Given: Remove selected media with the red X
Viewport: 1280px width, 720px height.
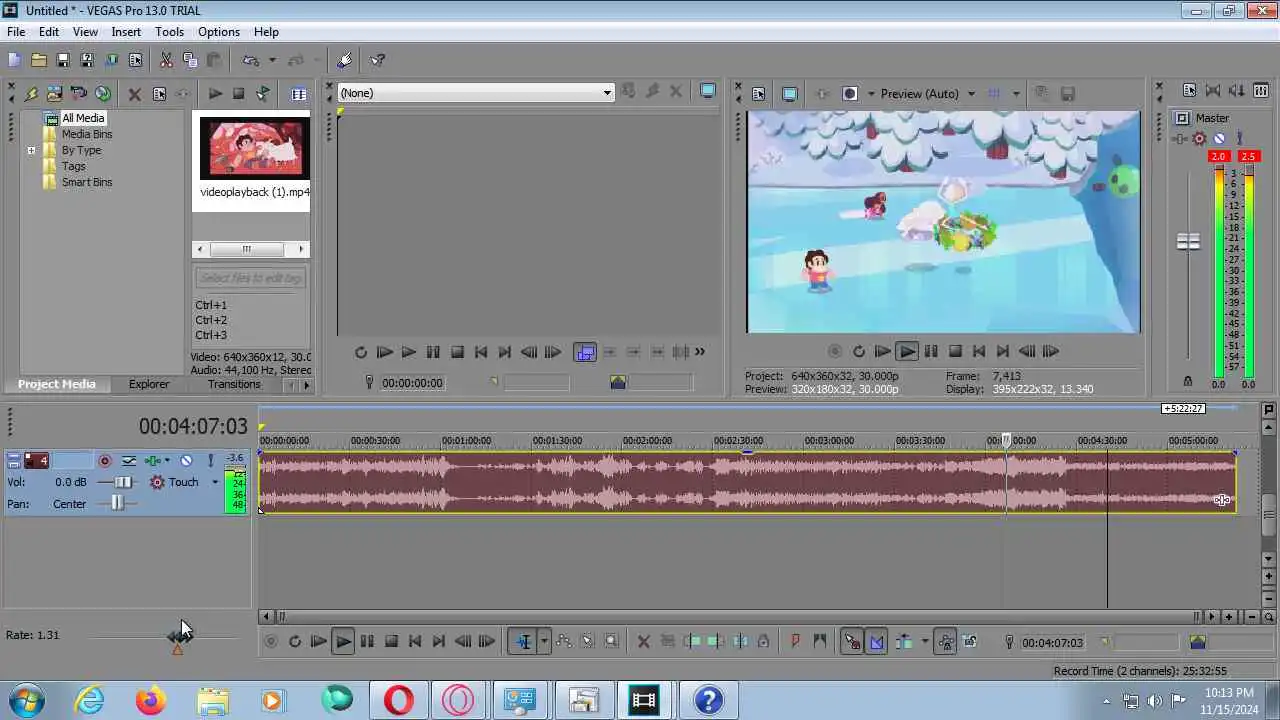Looking at the screenshot, I should tap(134, 94).
